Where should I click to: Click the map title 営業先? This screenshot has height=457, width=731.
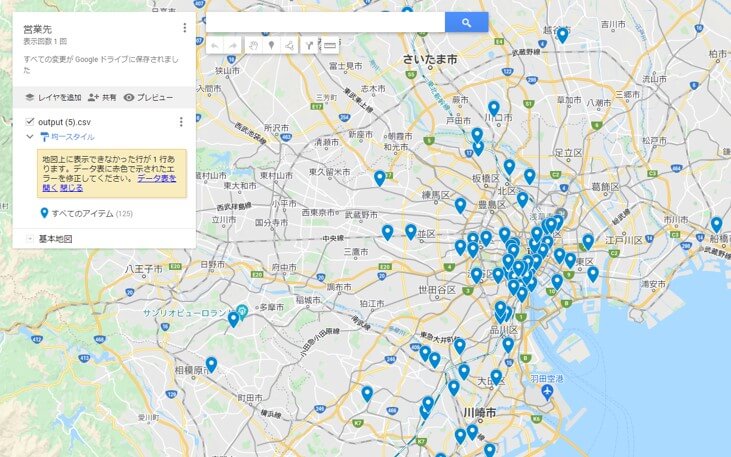(37, 29)
